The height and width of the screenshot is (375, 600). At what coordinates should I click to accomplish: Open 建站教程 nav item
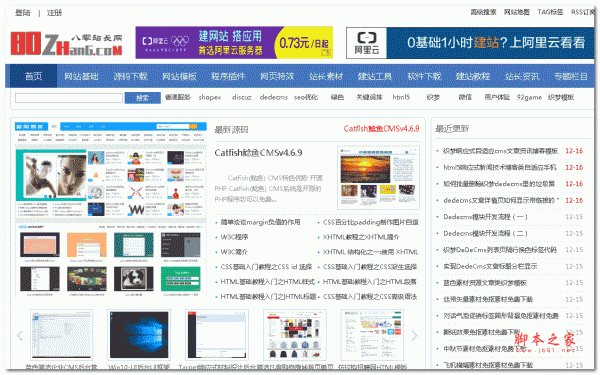pos(473,76)
